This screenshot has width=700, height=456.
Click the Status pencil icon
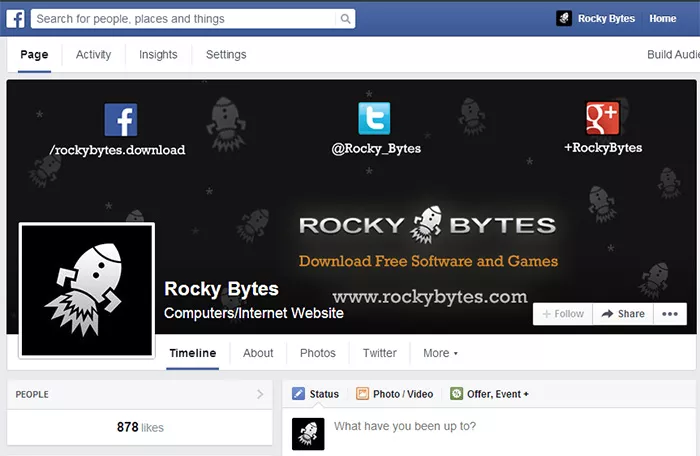(298, 393)
